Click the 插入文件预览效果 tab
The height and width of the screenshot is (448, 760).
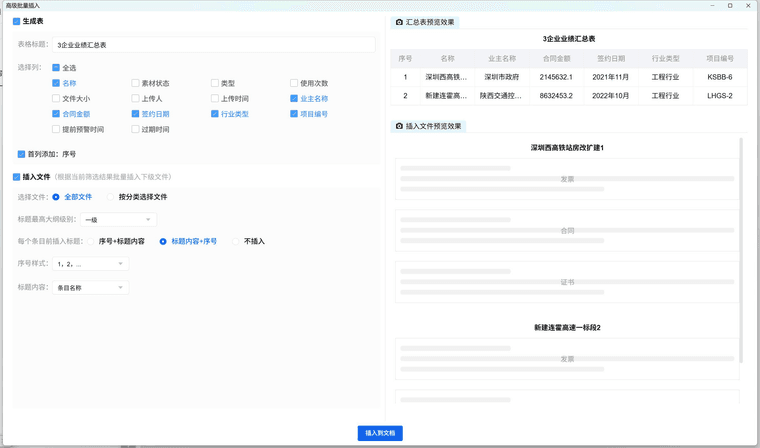[428, 126]
